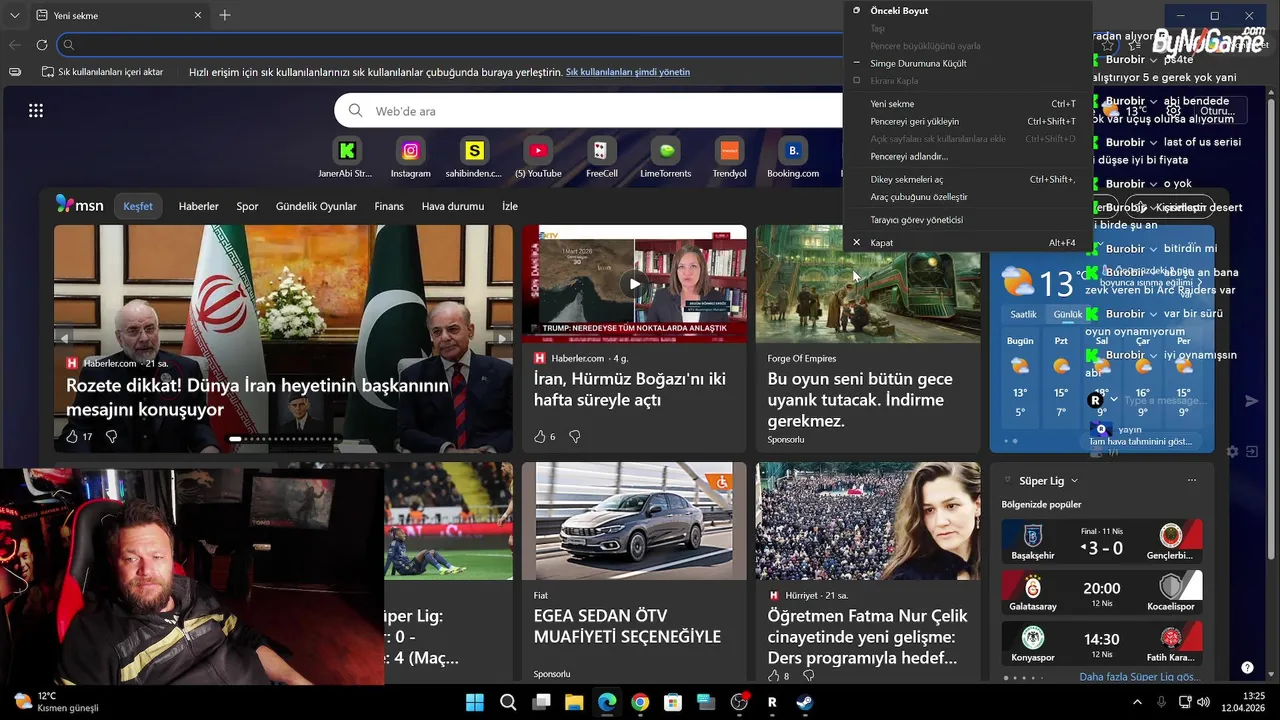Open the Finans tab
Screen dimensions: 1280x720
tap(389, 206)
